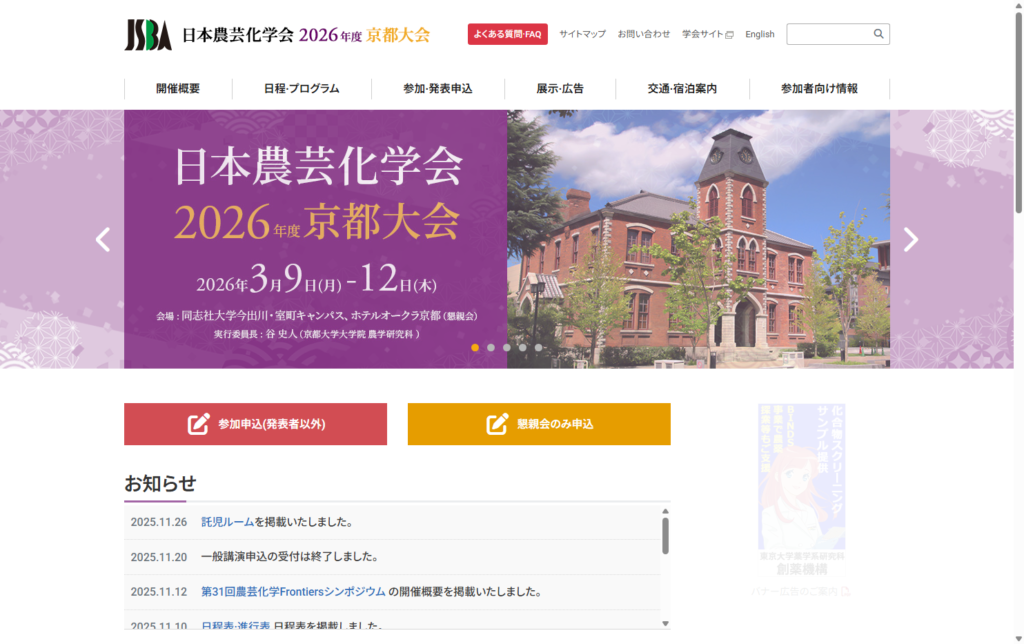Viewport: 1024px width, 644px height.
Task: Click the right carousel arrow
Action: (911, 240)
